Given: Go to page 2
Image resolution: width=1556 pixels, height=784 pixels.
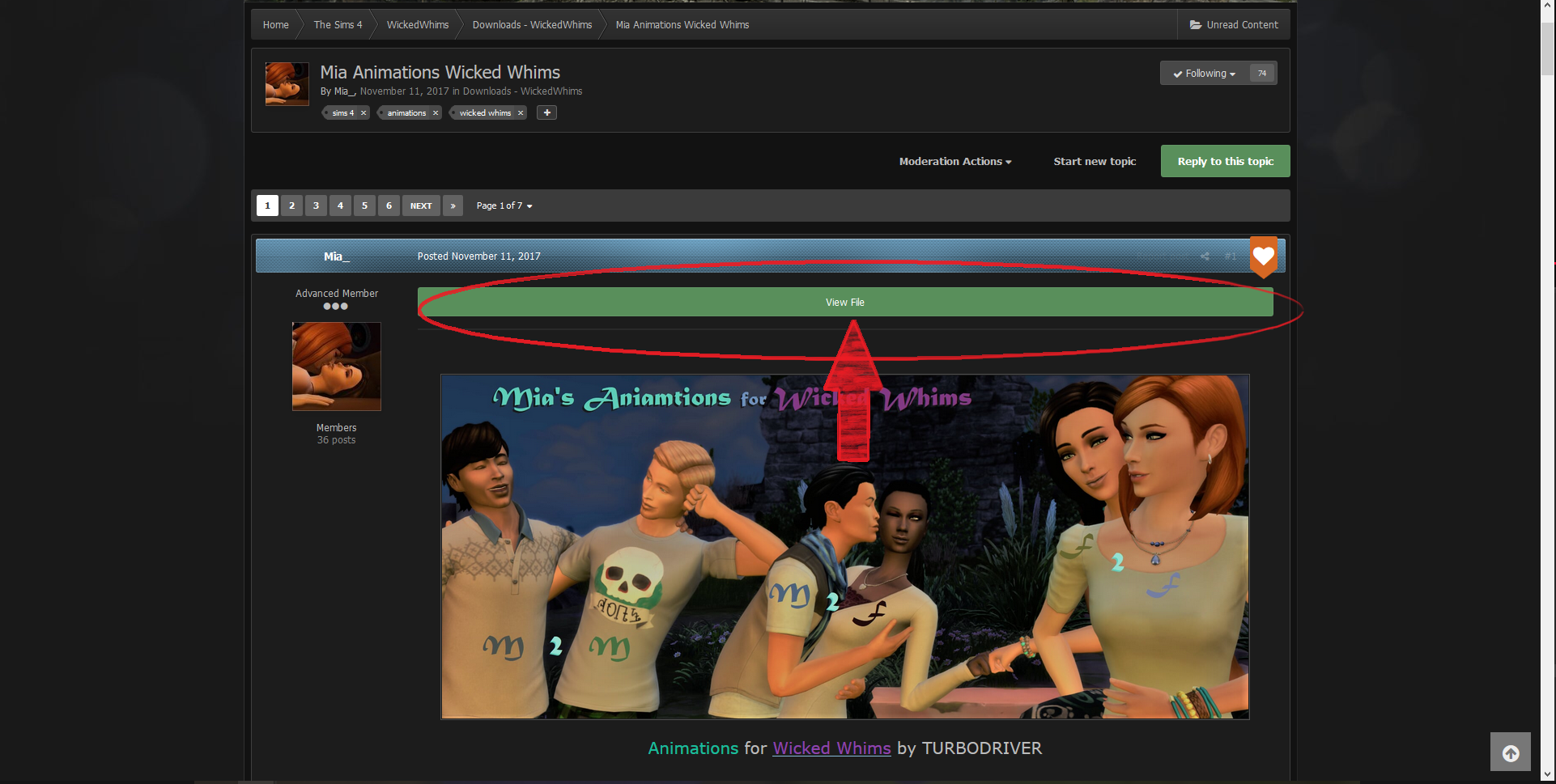Looking at the screenshot, I should point(292,206).
